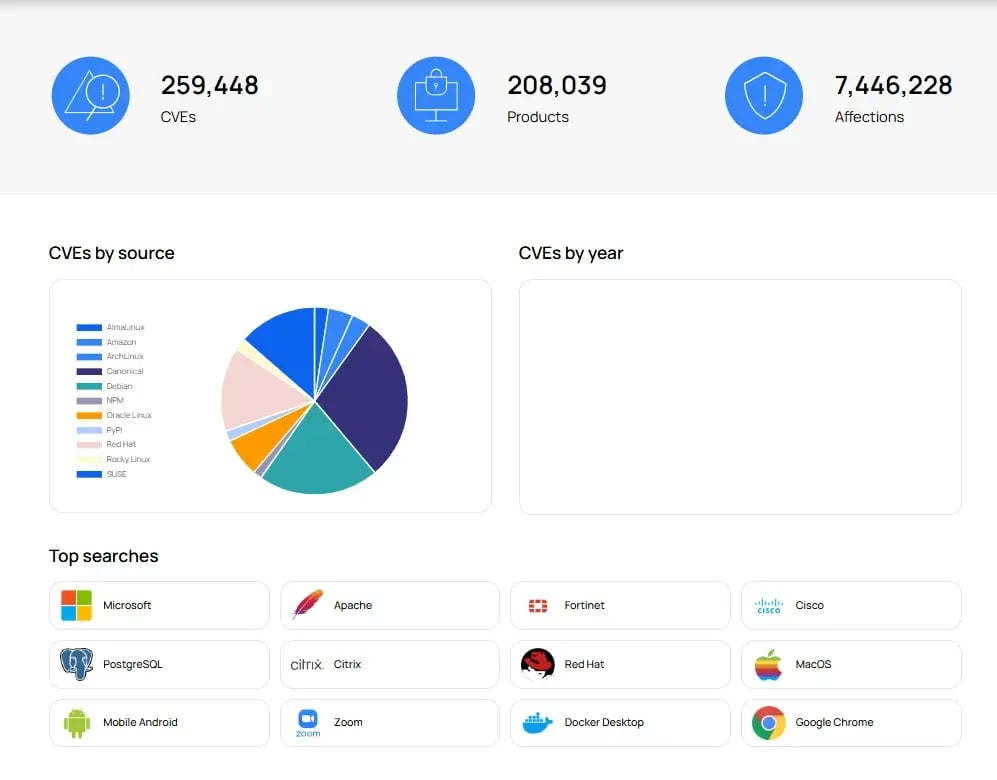This screenshot has width=997, height=780.
Task: Select Red Hat in Top searches
Action: pos(620,664)
